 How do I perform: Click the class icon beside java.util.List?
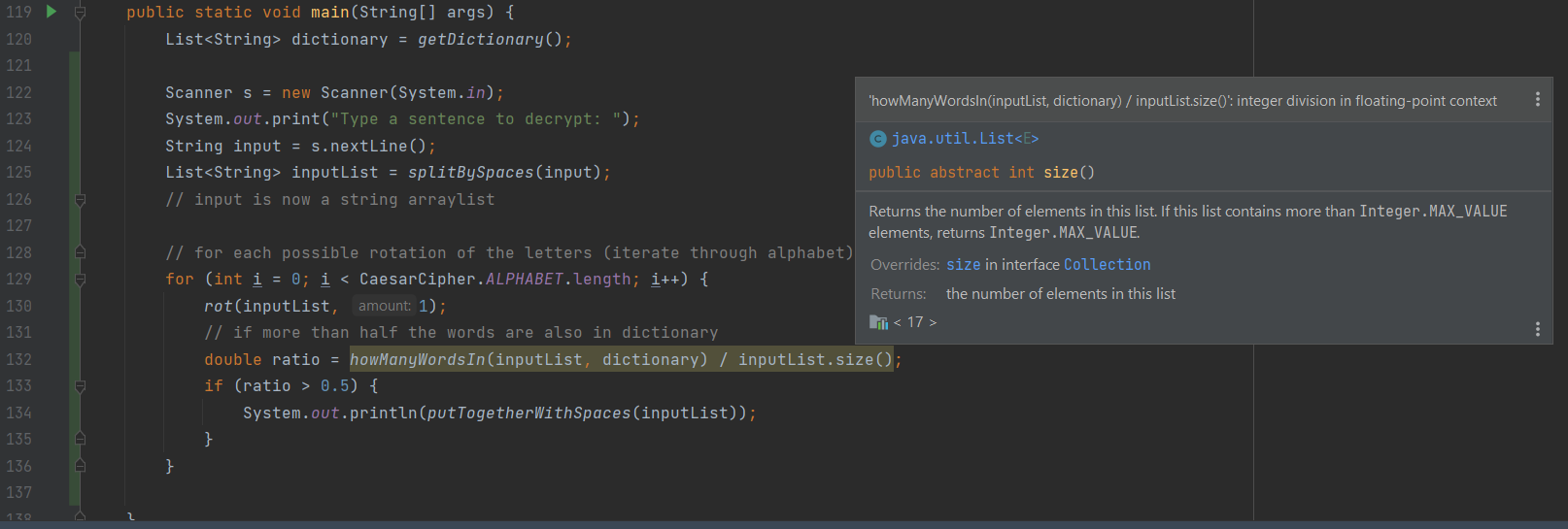(877, 139)
